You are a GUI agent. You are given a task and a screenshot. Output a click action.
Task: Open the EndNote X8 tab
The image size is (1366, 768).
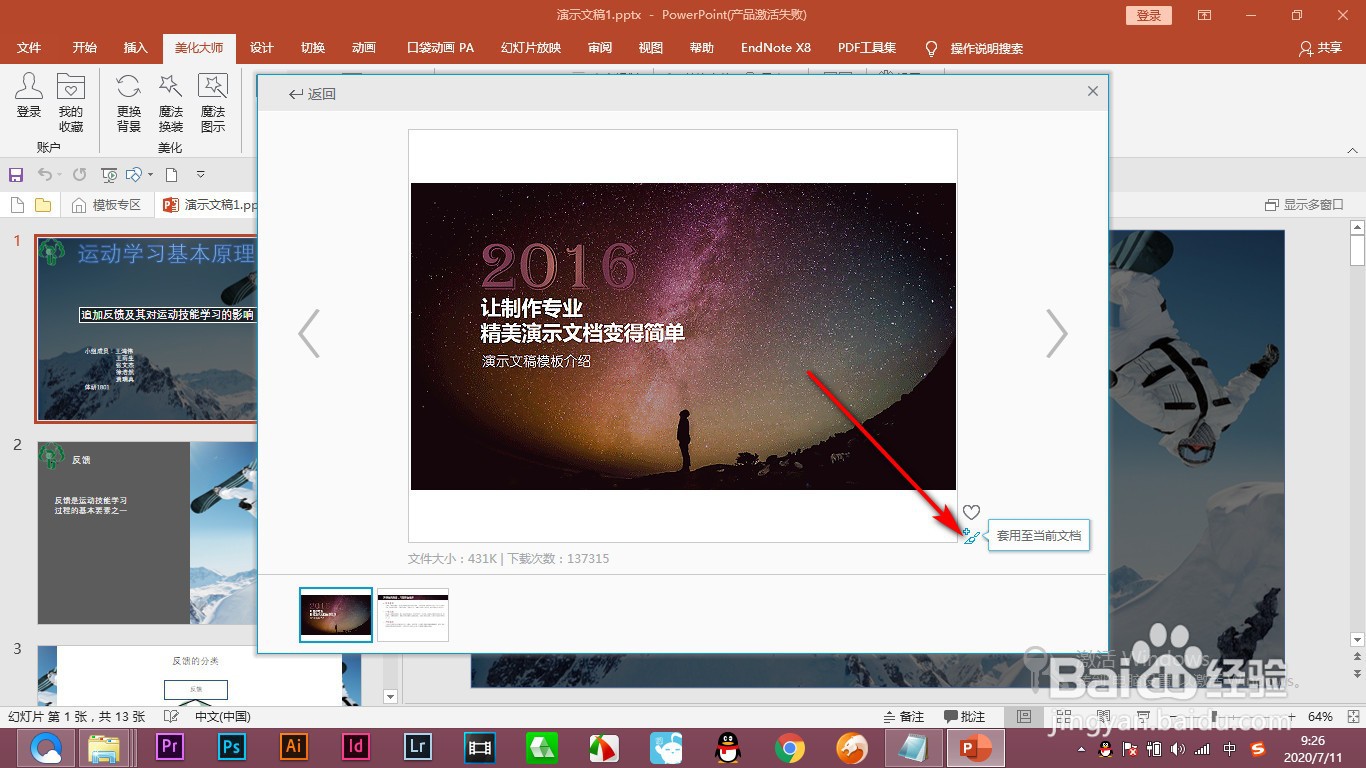(x=776, y=48)
